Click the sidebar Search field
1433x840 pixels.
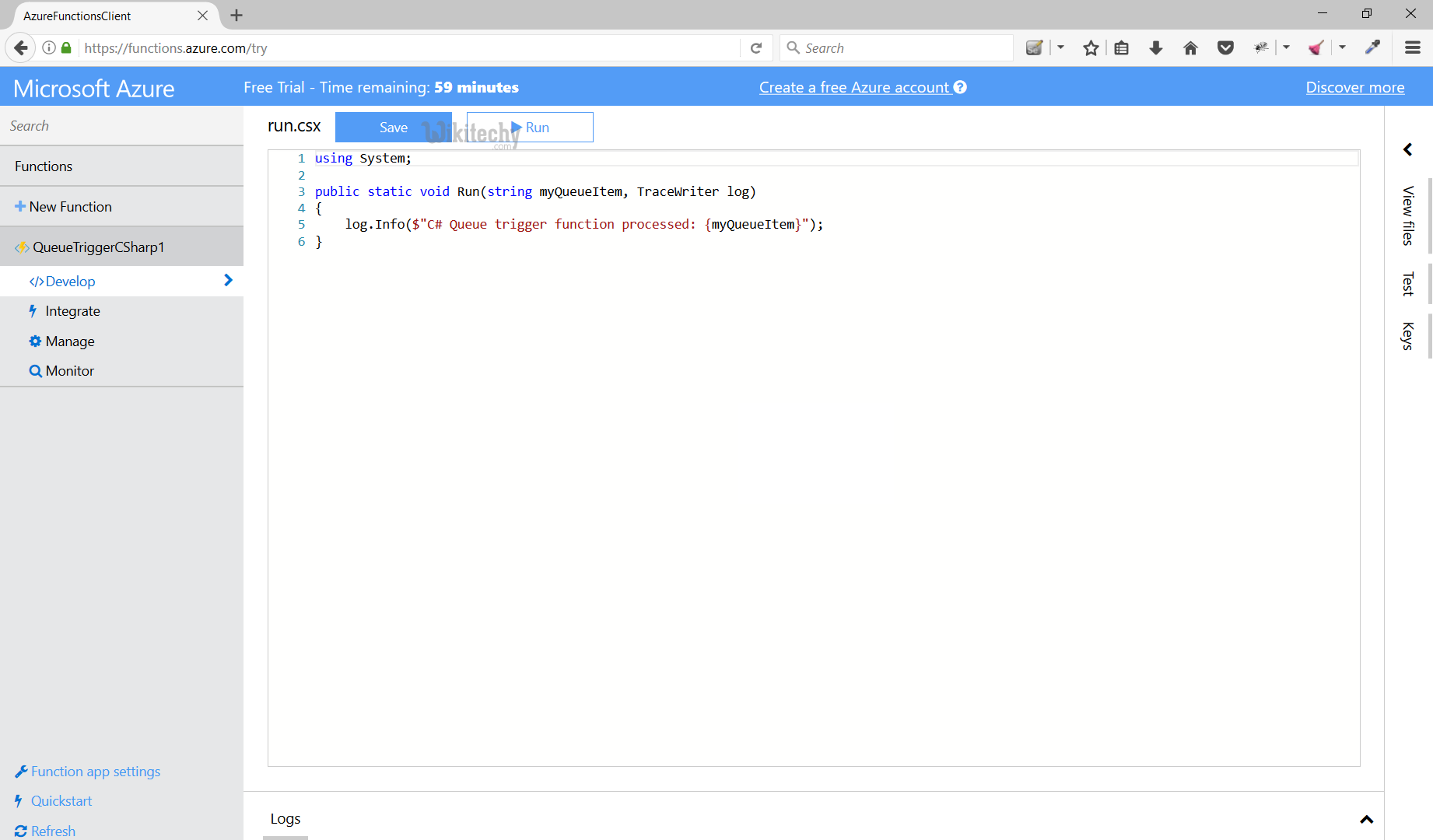tap(121, 126)
